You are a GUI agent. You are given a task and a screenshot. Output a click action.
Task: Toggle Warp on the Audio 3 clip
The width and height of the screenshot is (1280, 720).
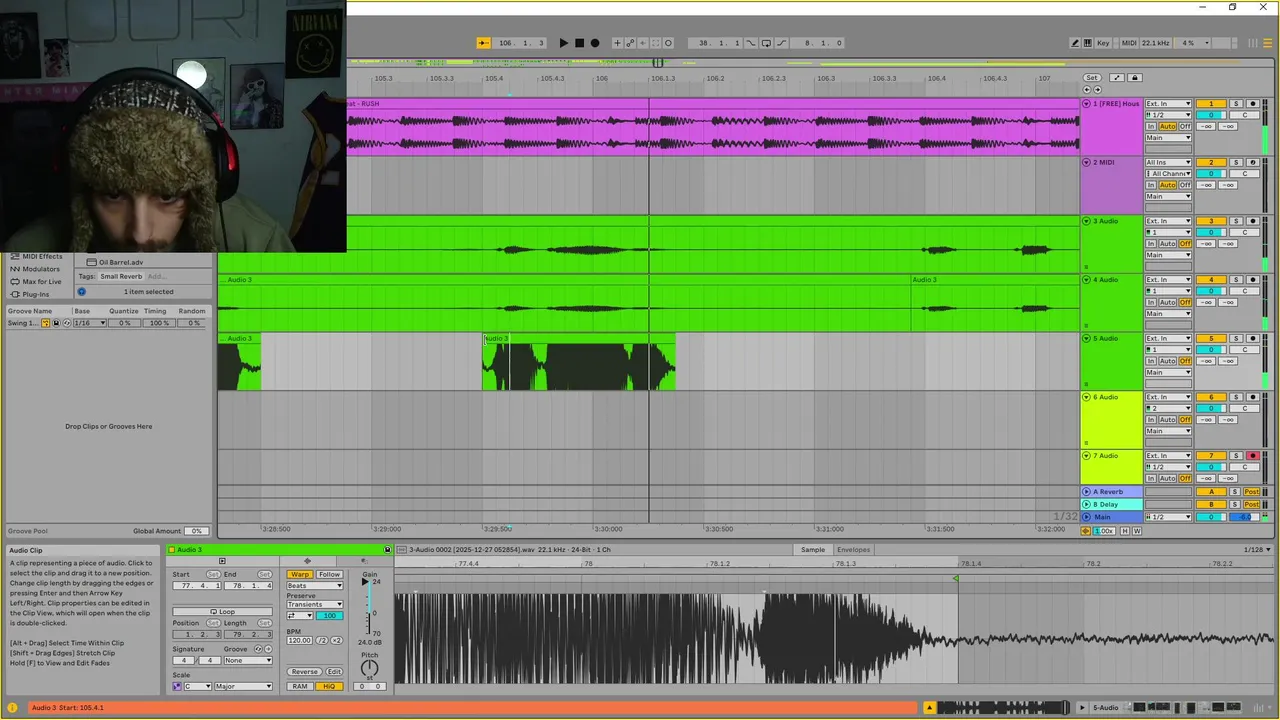point(300,575)
